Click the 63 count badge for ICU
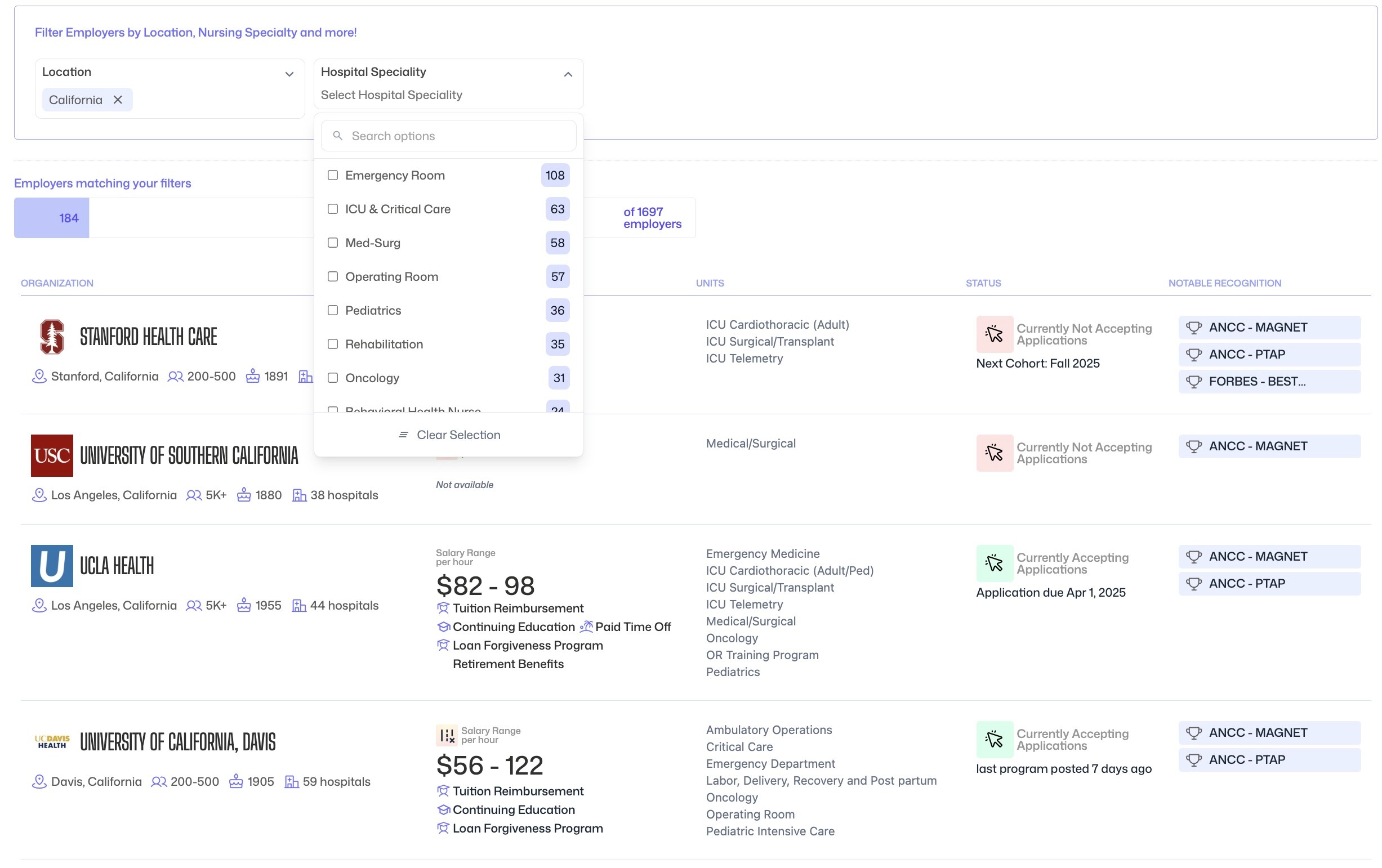Screen dimensions: 1382x868 pyautogui.click(x=558, y=209)
